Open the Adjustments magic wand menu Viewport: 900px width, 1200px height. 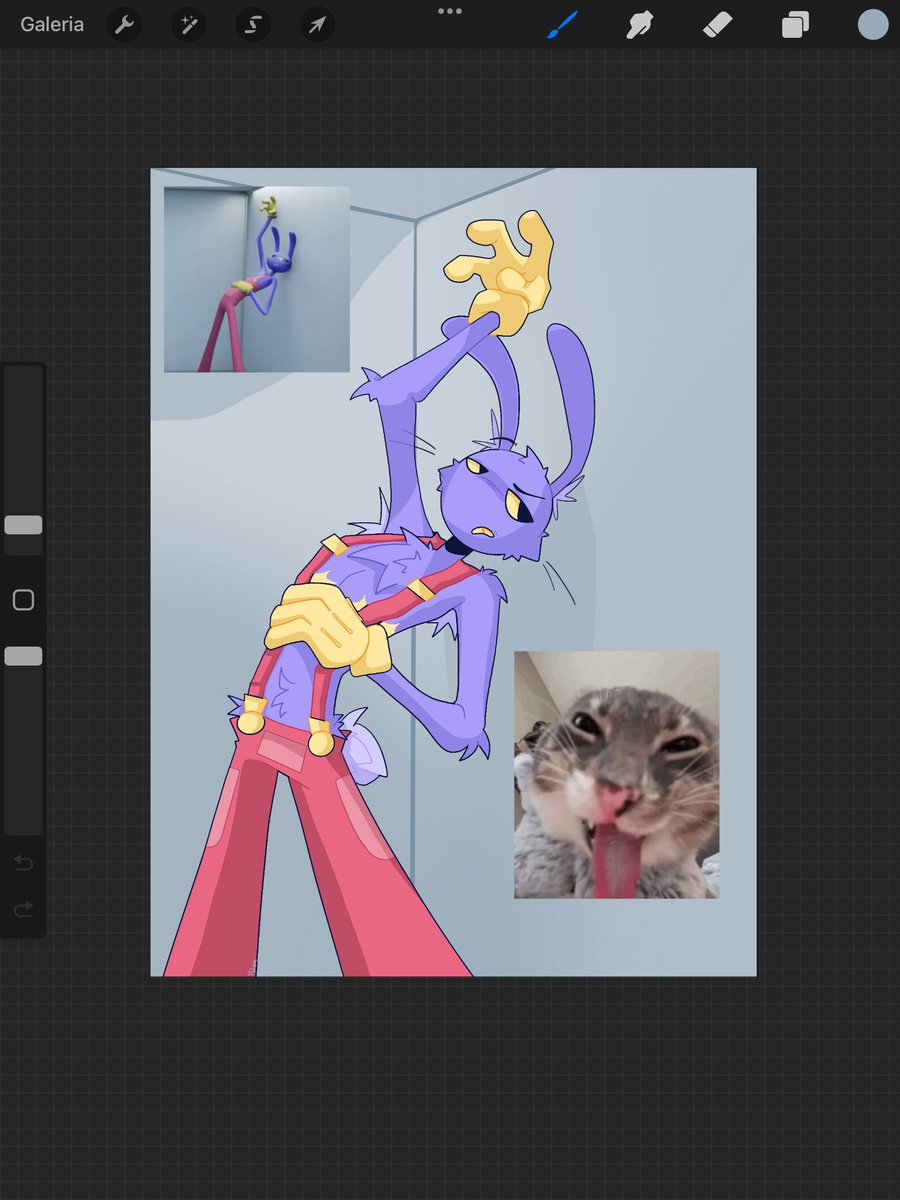tap(188, 25)
